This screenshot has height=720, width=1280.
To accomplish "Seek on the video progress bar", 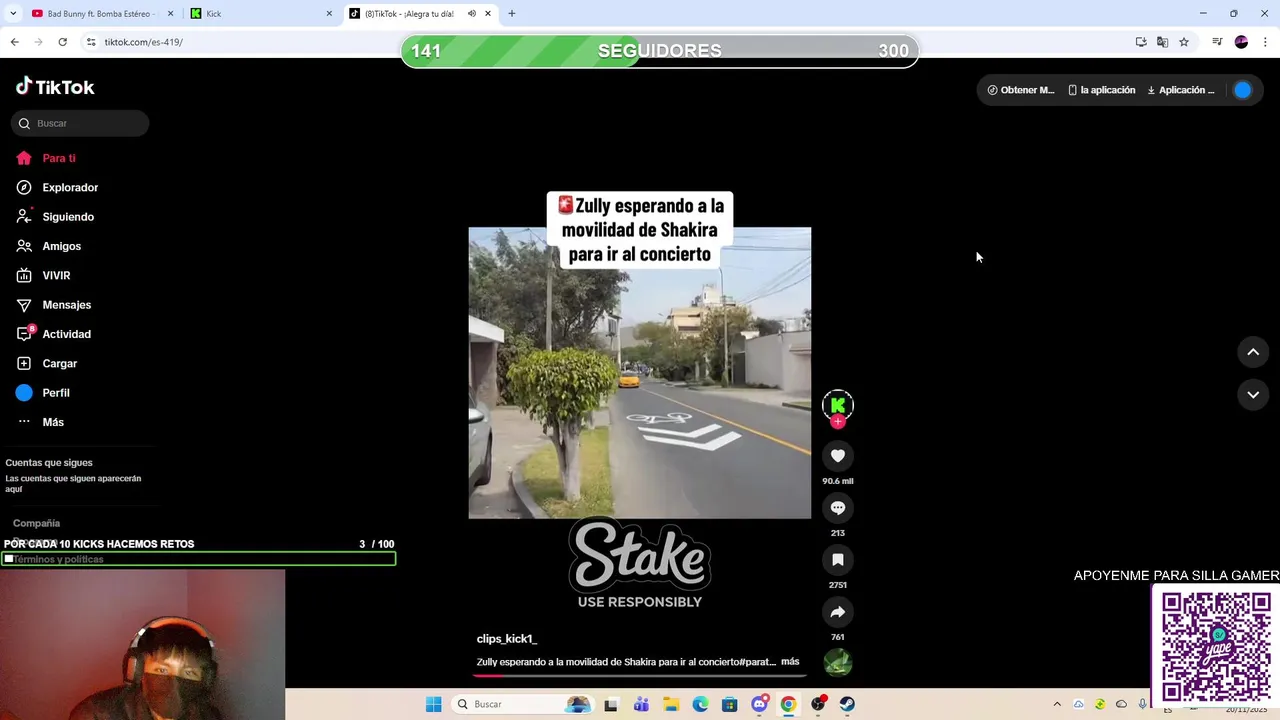I will tap(640, 676).
